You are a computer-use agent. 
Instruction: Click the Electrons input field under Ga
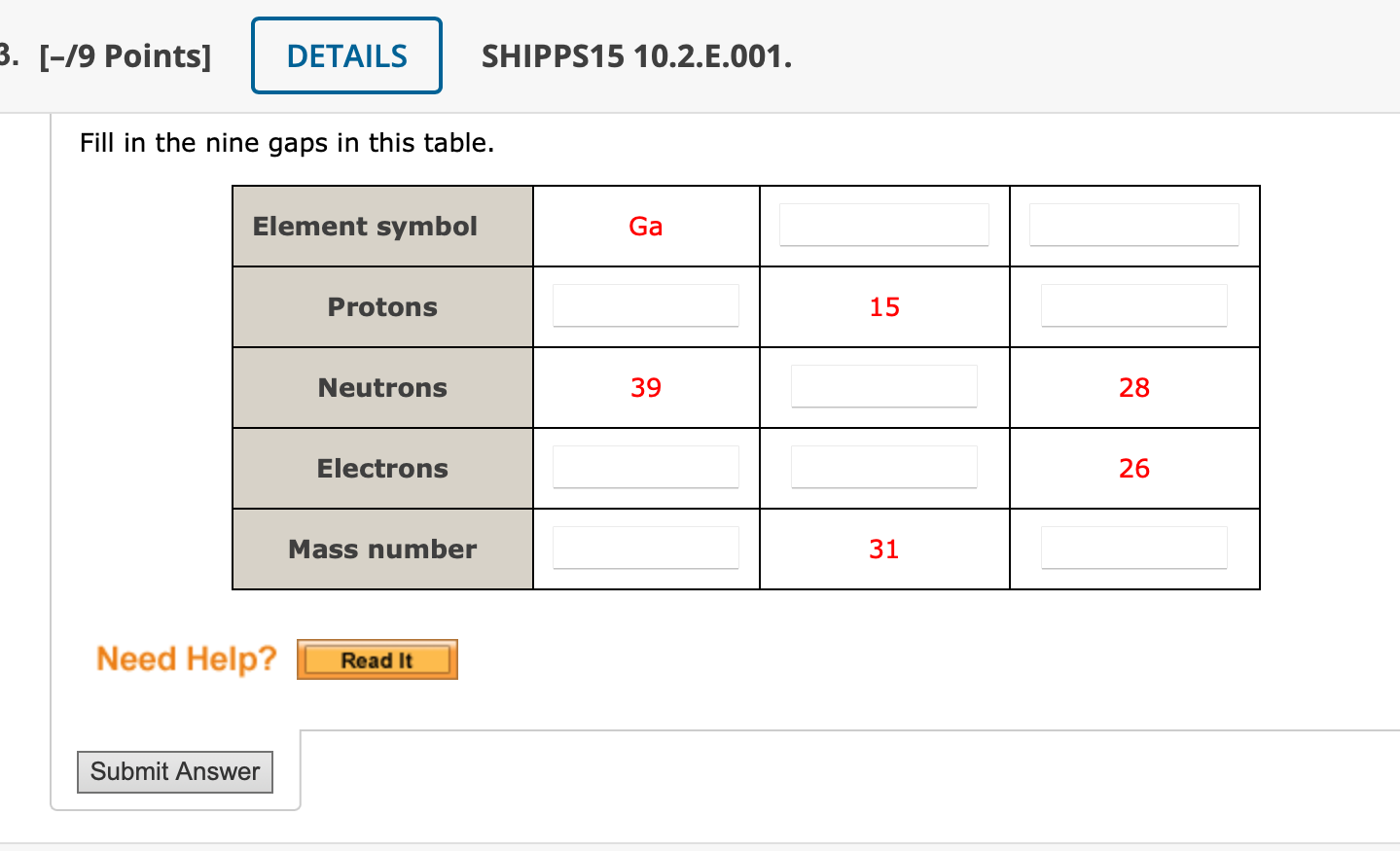[x=645, y=467]
